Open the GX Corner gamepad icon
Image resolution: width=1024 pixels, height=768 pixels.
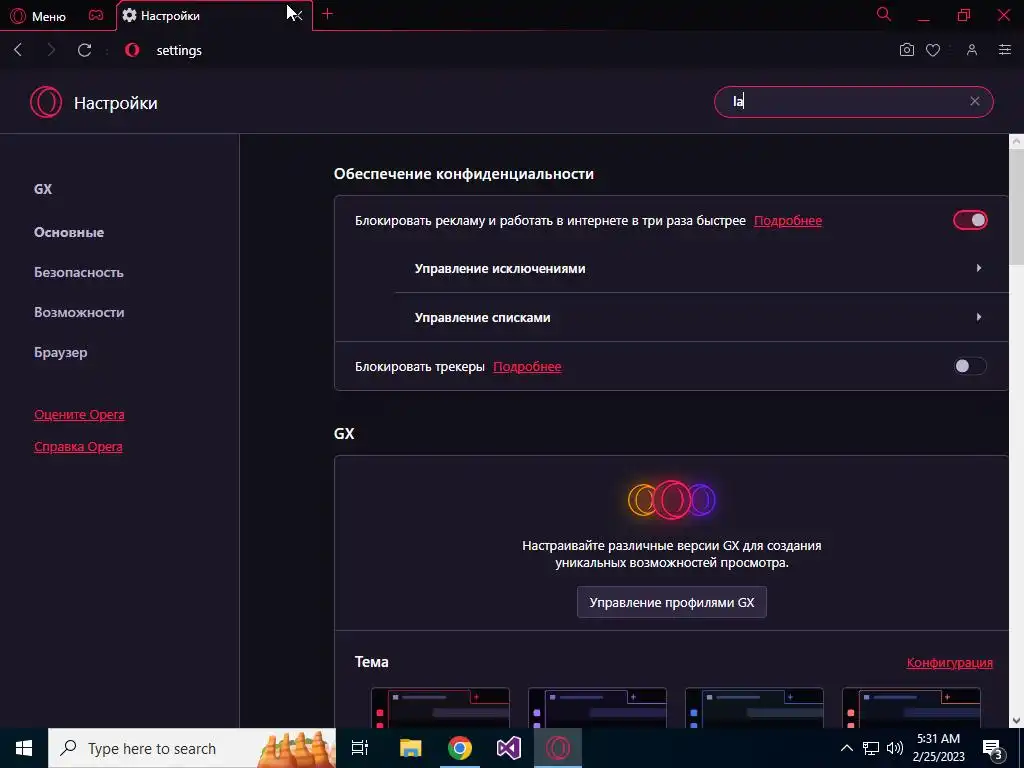click(96, 15)
